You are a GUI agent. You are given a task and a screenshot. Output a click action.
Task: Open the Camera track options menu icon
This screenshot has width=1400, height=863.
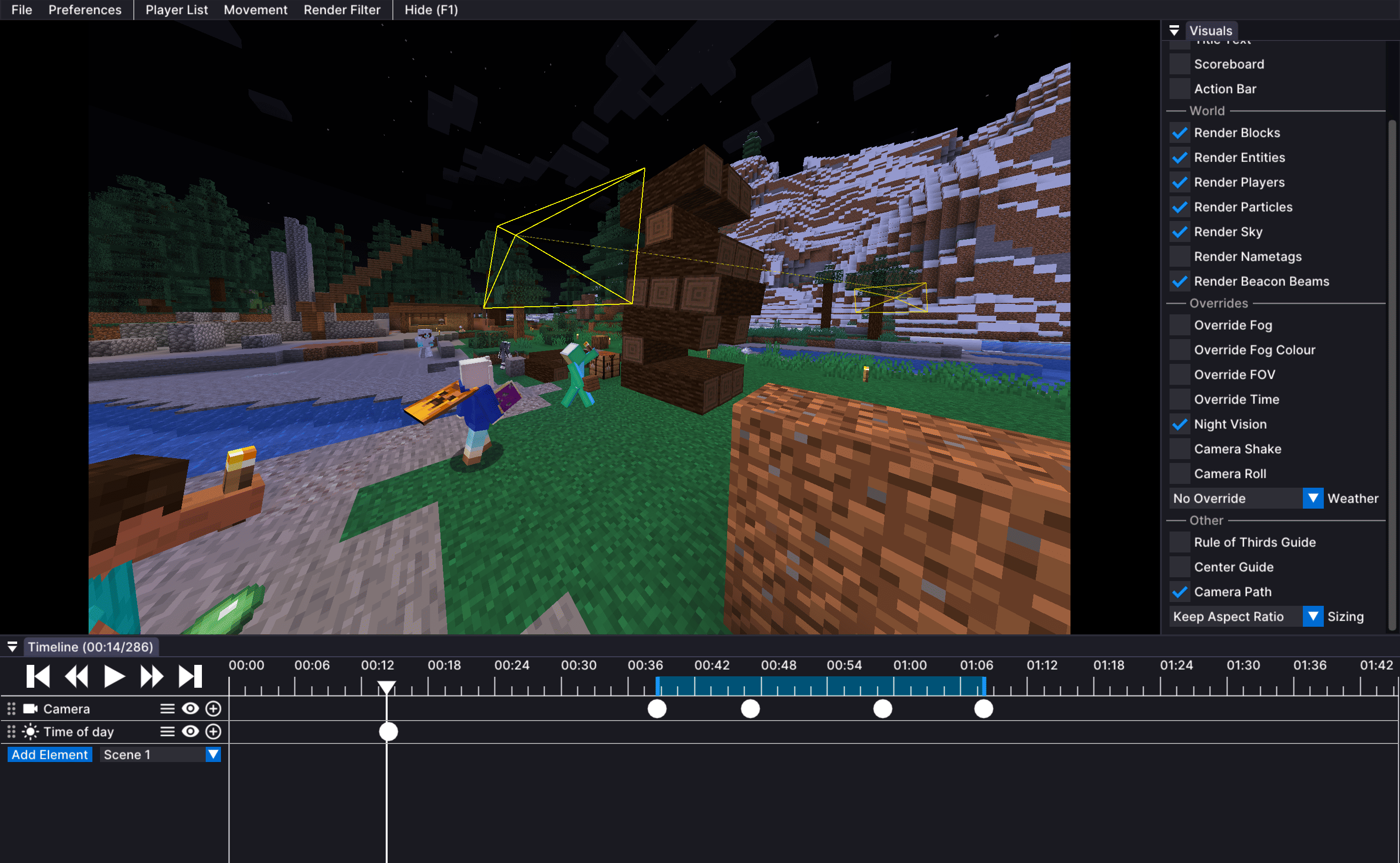pos(167,709)
